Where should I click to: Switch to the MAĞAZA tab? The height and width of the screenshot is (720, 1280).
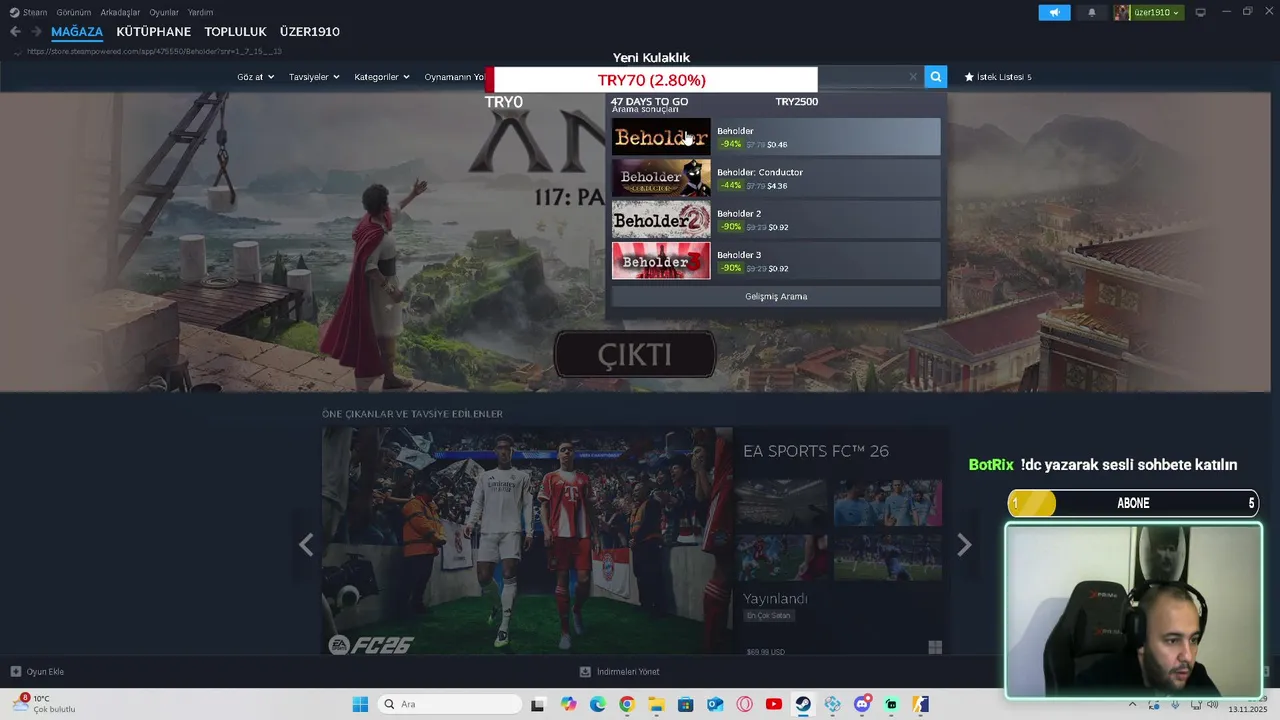(77, 32)
